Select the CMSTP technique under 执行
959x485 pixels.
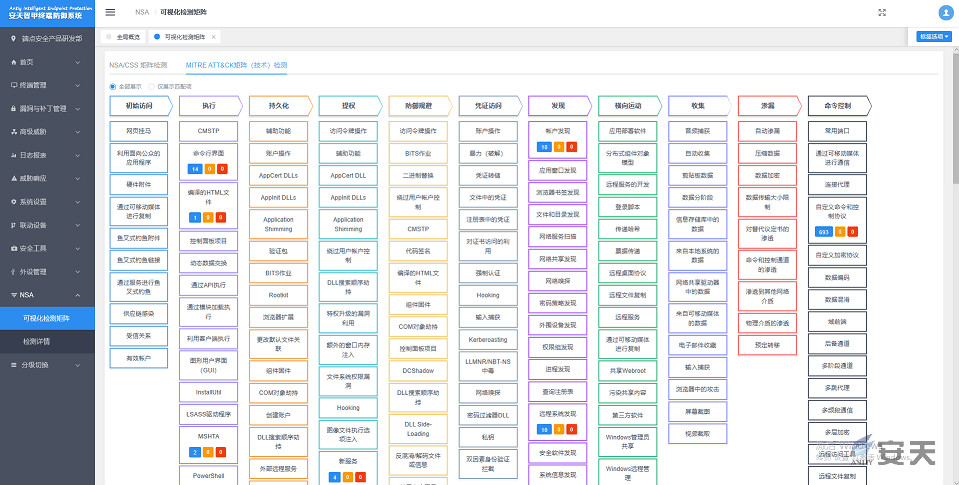(209, 131)
